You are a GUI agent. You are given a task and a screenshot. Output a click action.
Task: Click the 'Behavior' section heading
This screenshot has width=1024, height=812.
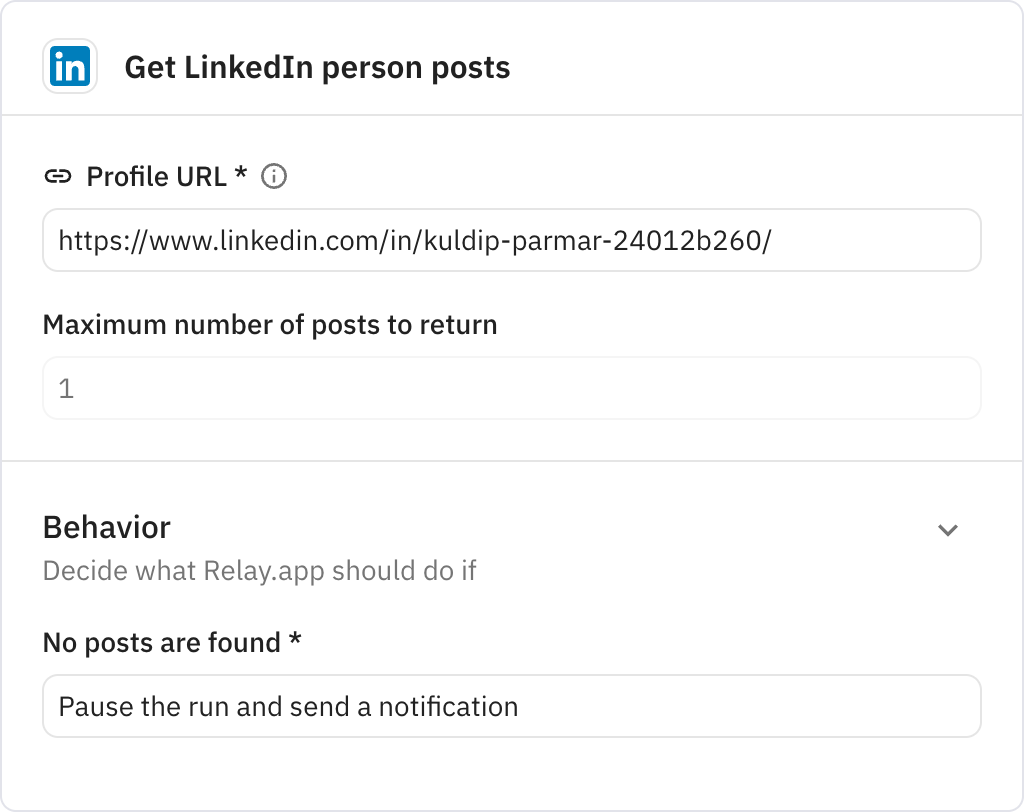[x=106, y=527]
